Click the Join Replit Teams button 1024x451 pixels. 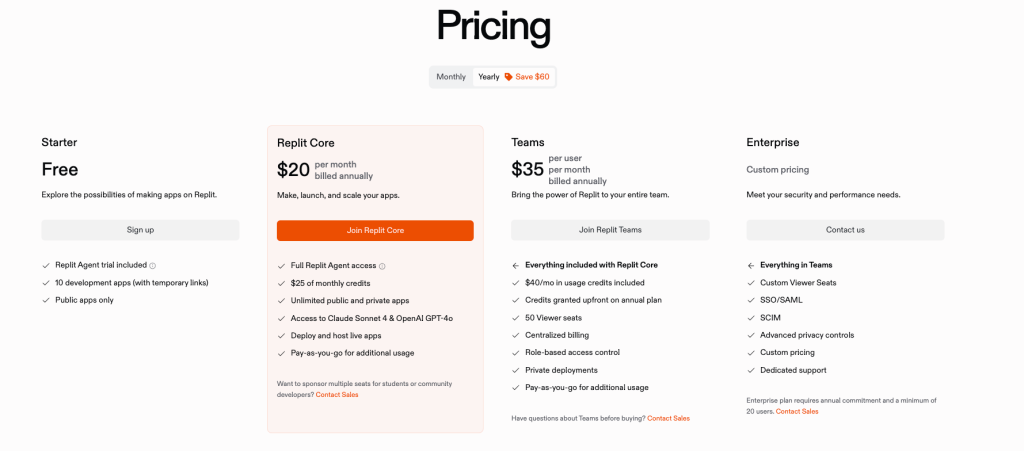[x=610, y=230]
